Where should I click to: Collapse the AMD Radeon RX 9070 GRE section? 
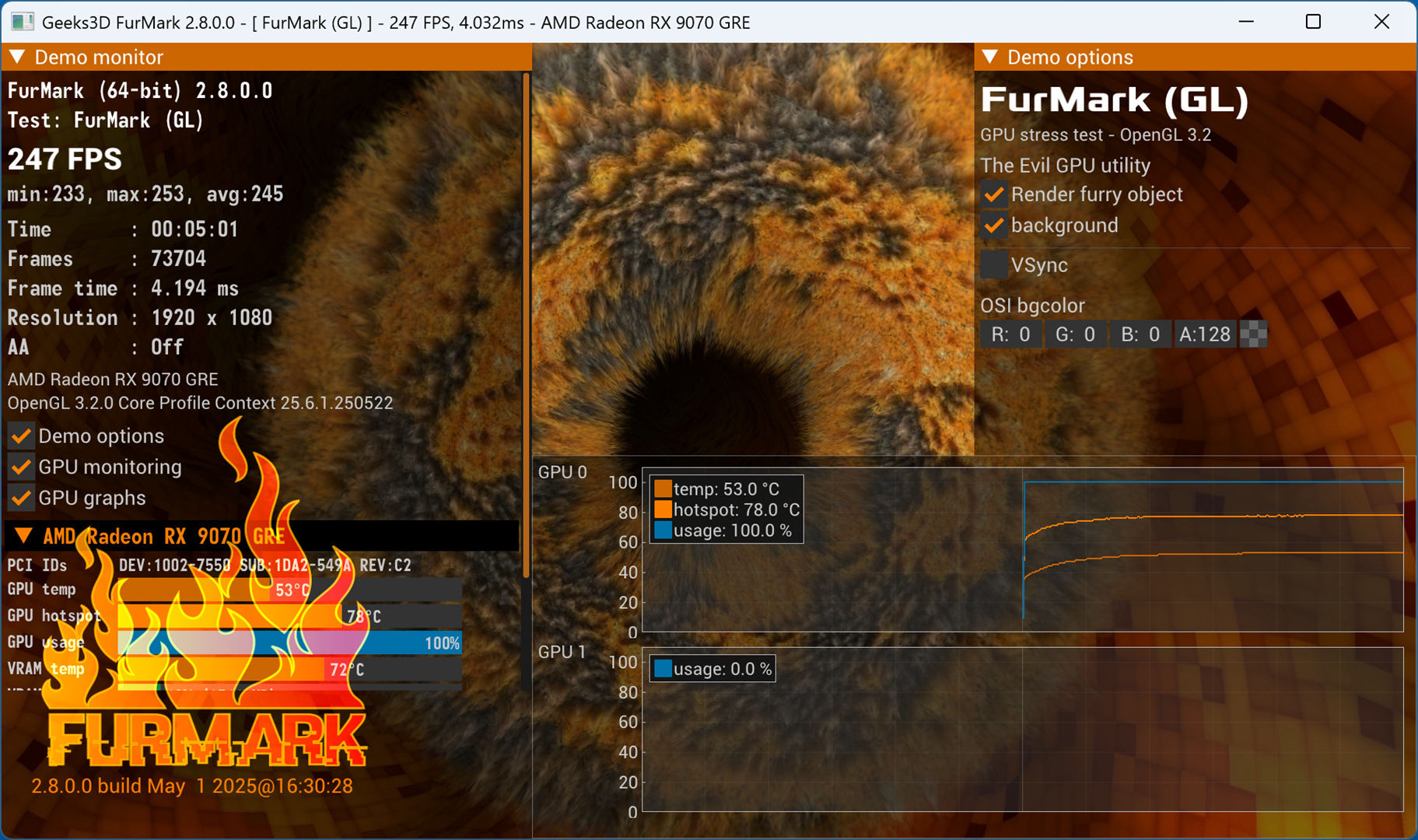tap(23, 536)
